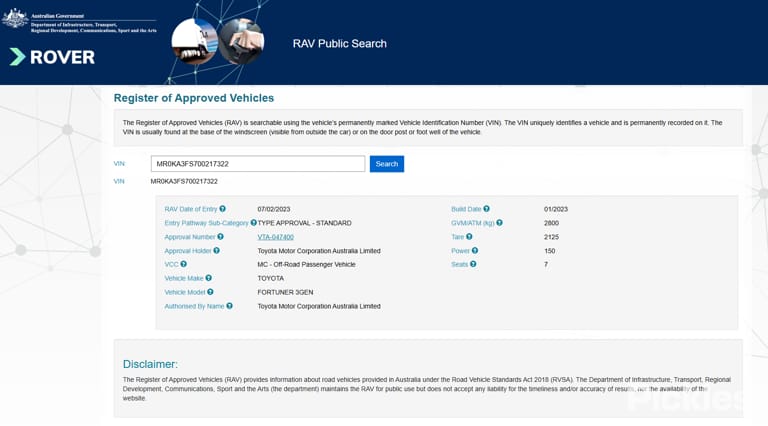
Task: Click the Register of Approved Vehicles heading
Action: [193, 98]
